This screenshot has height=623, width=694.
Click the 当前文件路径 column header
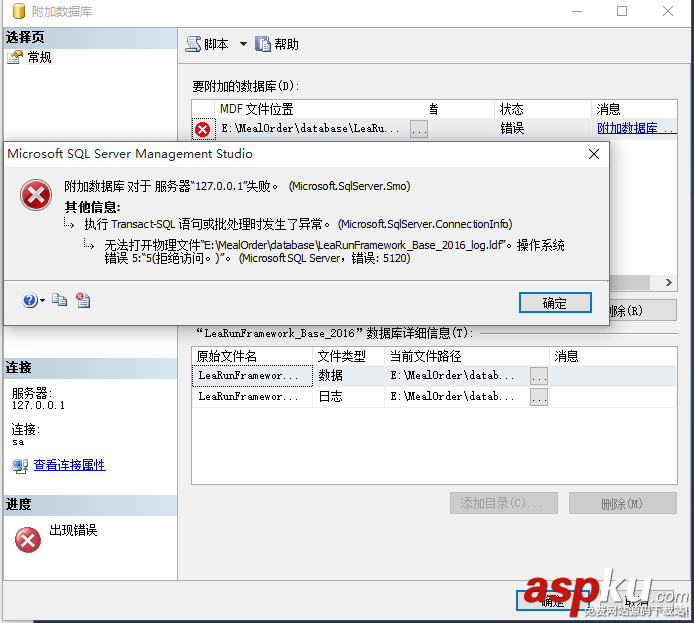point(467,356)
